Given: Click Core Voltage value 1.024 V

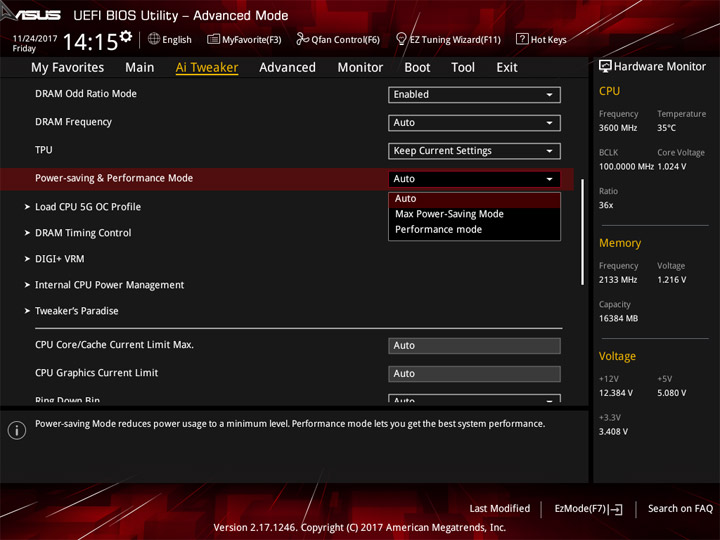Looking at the screenshot, I should point(672,167).
